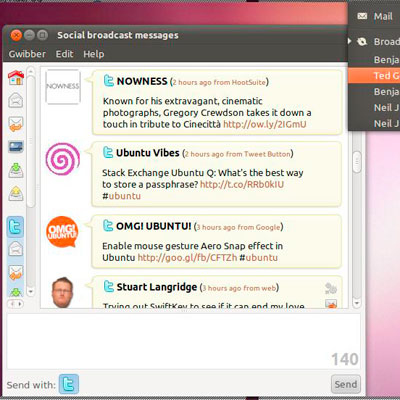Open the ow.ly link in NOWNESS post
Viewport: 400px width, 400px height.
(265, 124)
